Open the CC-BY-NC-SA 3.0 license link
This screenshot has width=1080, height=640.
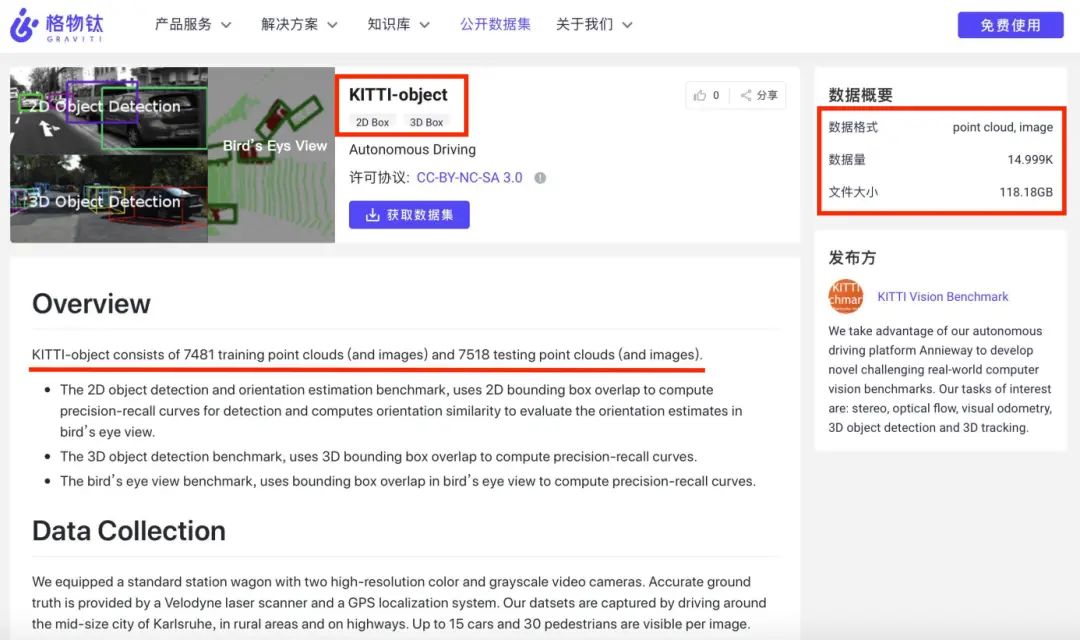click(469, 178)
